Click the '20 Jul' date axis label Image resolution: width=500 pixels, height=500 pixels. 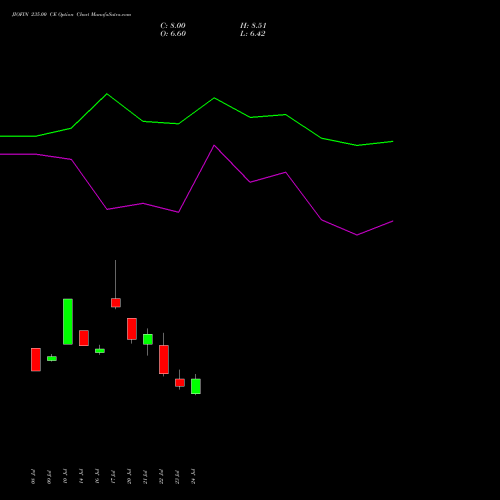click(129, 477)
